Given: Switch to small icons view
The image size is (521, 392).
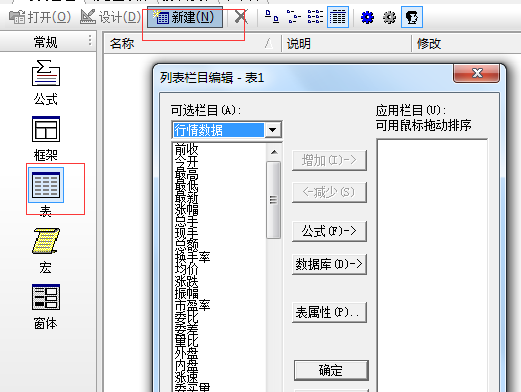Looking at the screenshot, I should (x=294, y=17).
